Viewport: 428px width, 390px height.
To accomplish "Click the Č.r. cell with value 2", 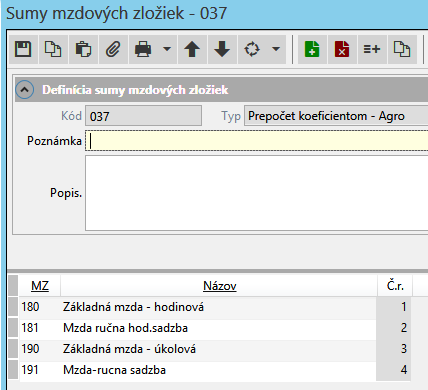I will [394, 328].
